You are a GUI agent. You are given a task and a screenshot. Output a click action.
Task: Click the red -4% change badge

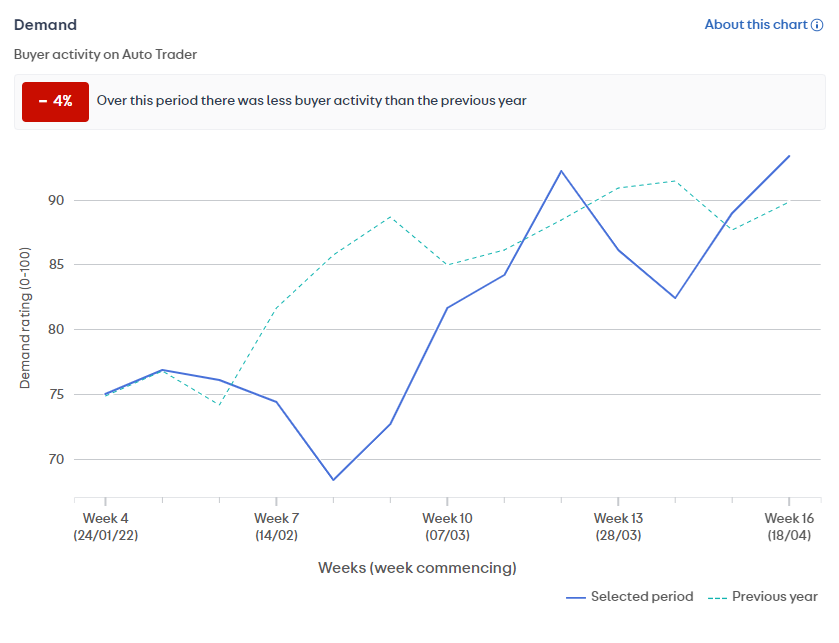tap(56, 101)
